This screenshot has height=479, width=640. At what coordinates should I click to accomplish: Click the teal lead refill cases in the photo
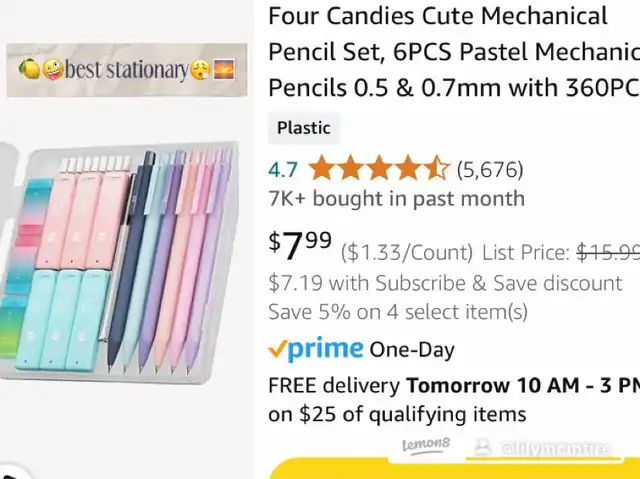tap(63, 320)
